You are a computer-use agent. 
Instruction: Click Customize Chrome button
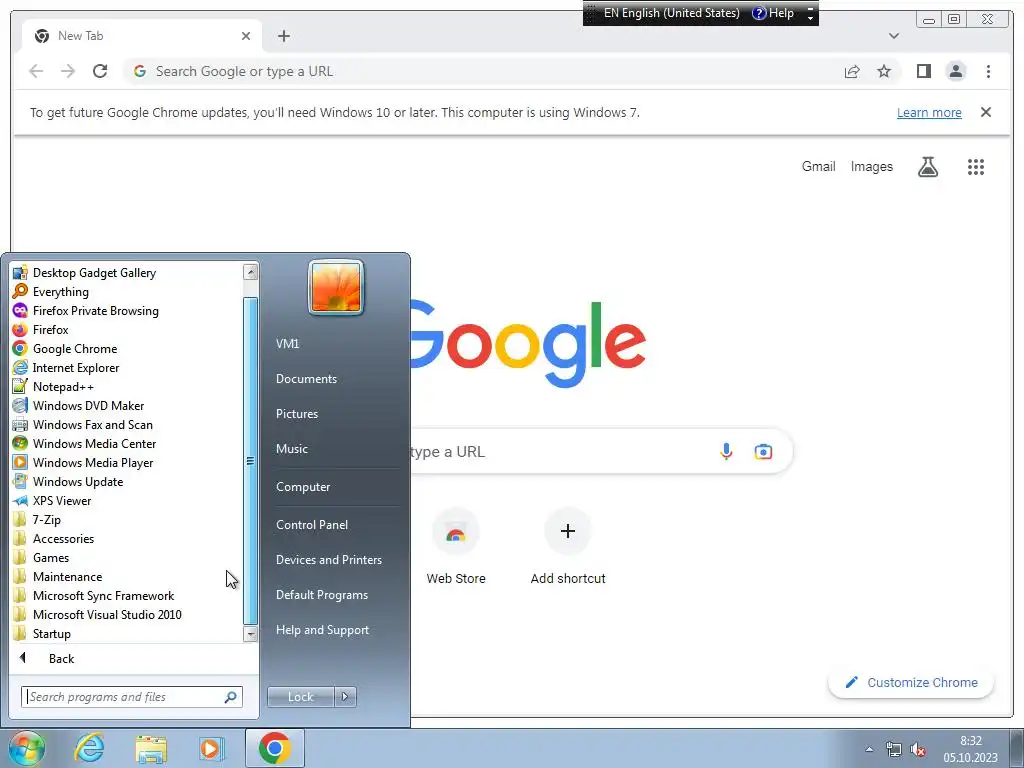pos(911,682)
